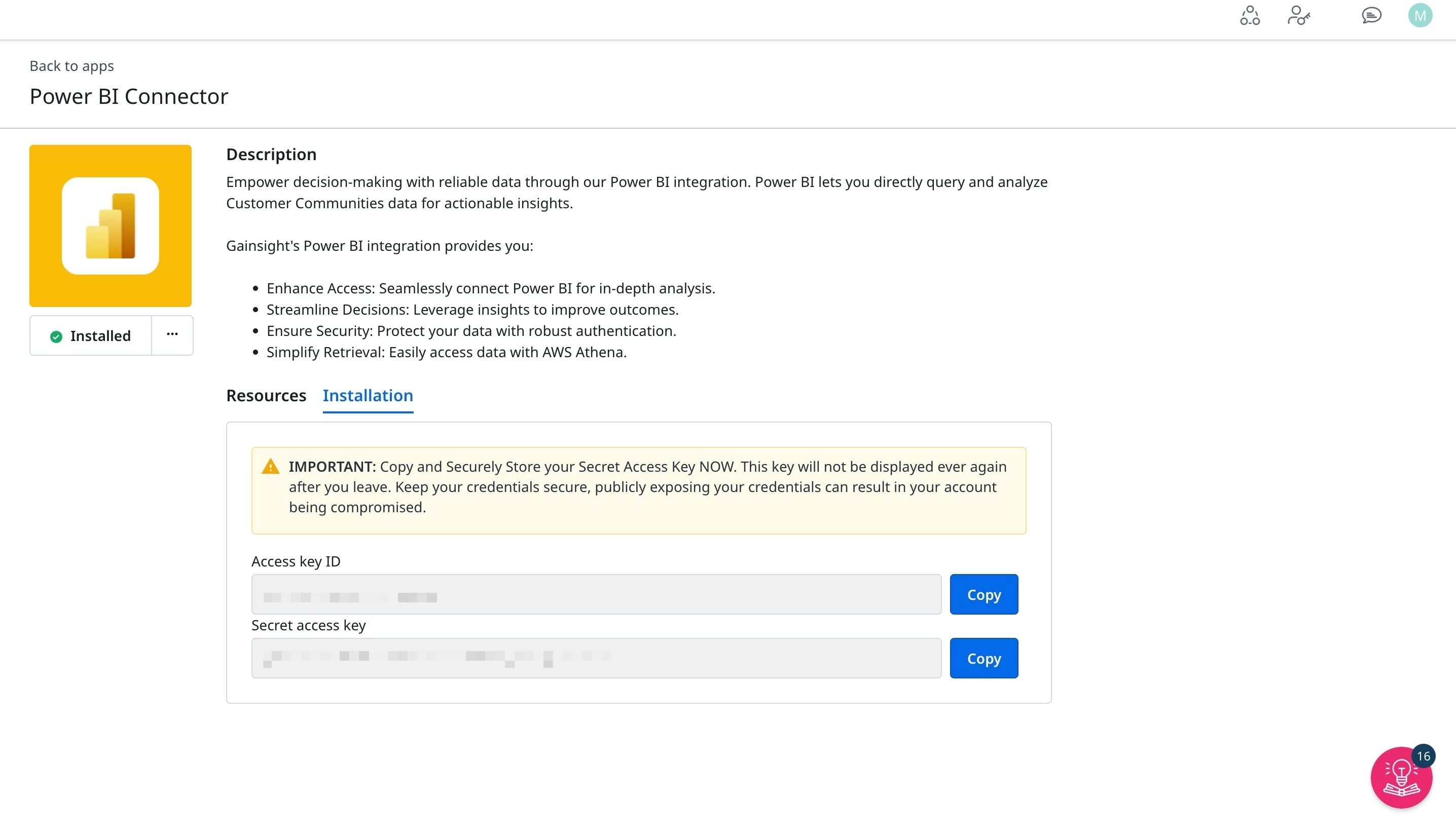Click inside the Secret access key field

[596, 658]
